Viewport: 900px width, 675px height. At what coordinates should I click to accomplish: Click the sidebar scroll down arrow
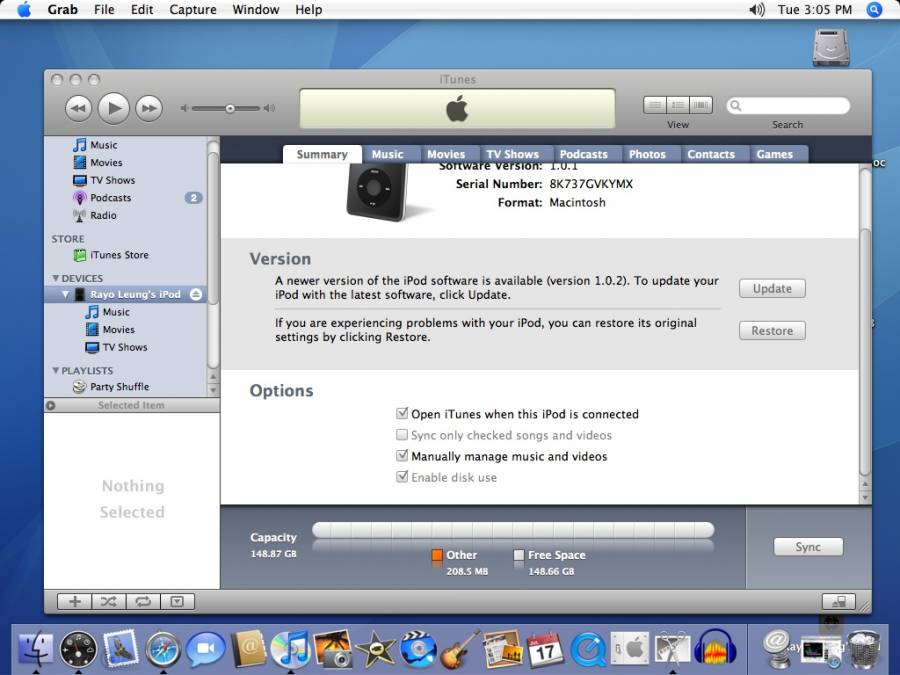[213, 390]
